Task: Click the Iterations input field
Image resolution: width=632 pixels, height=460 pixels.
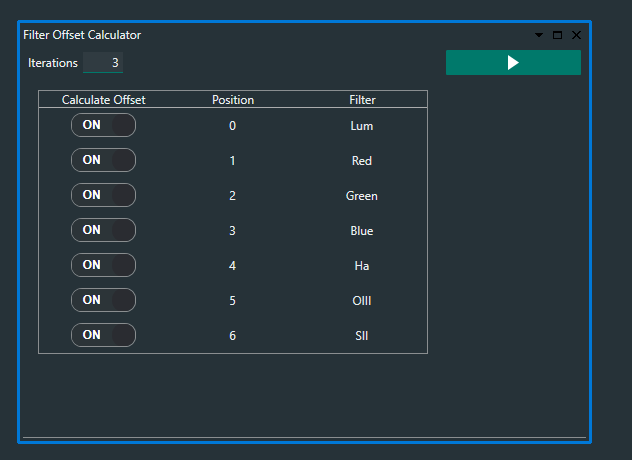Action: pyautogui.click(x=103, y=63)
